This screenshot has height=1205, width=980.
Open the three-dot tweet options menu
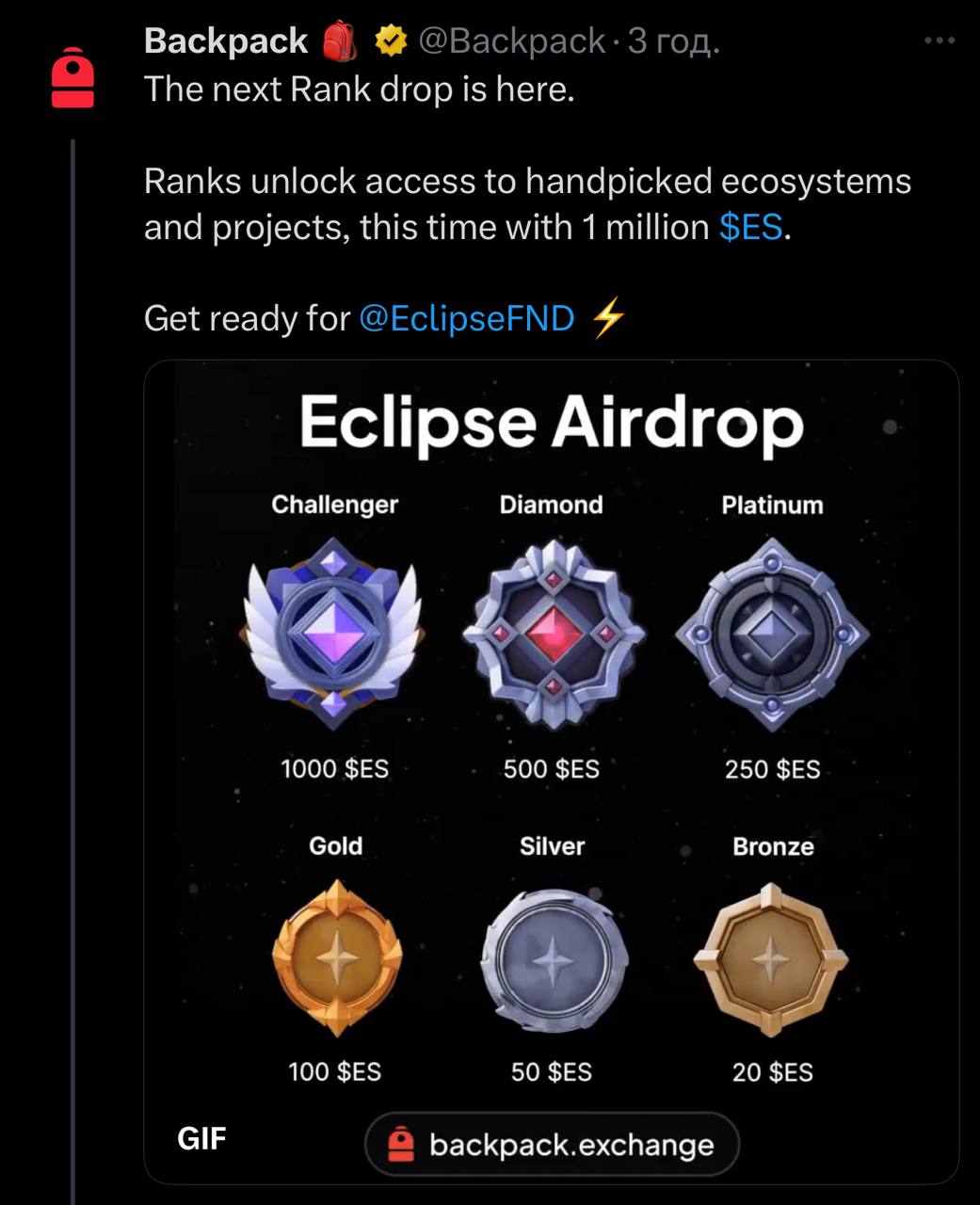tap(939, 40)
